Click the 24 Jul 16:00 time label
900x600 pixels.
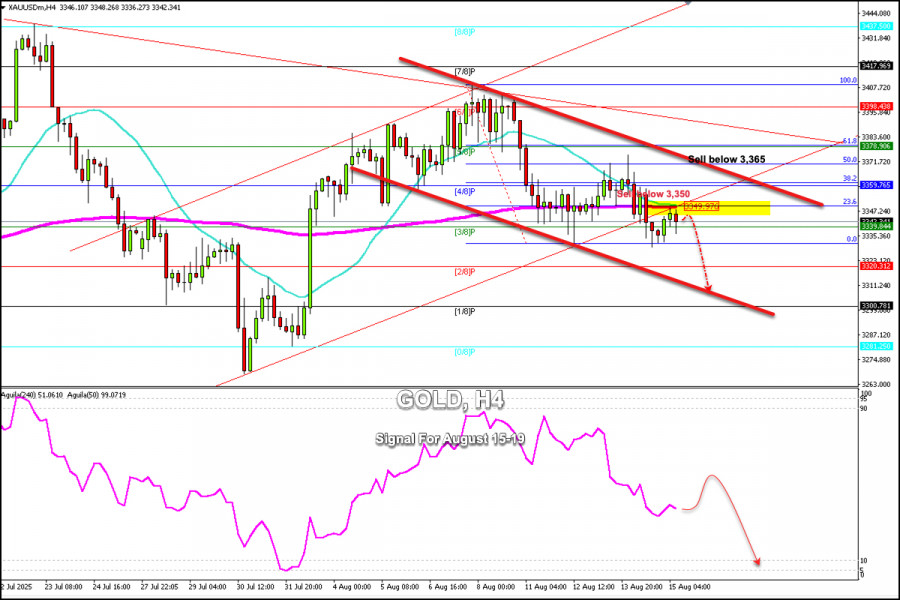(x=111, y=587)
